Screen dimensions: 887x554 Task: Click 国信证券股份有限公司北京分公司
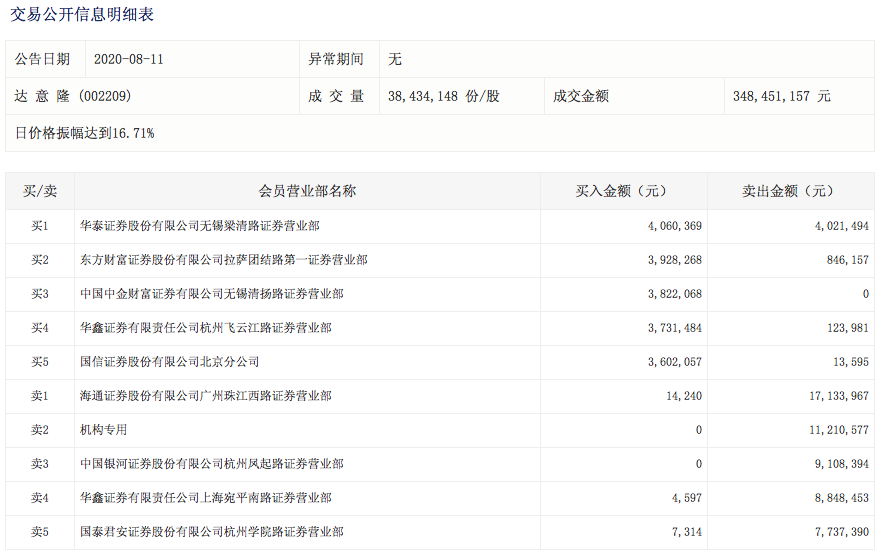170,362
